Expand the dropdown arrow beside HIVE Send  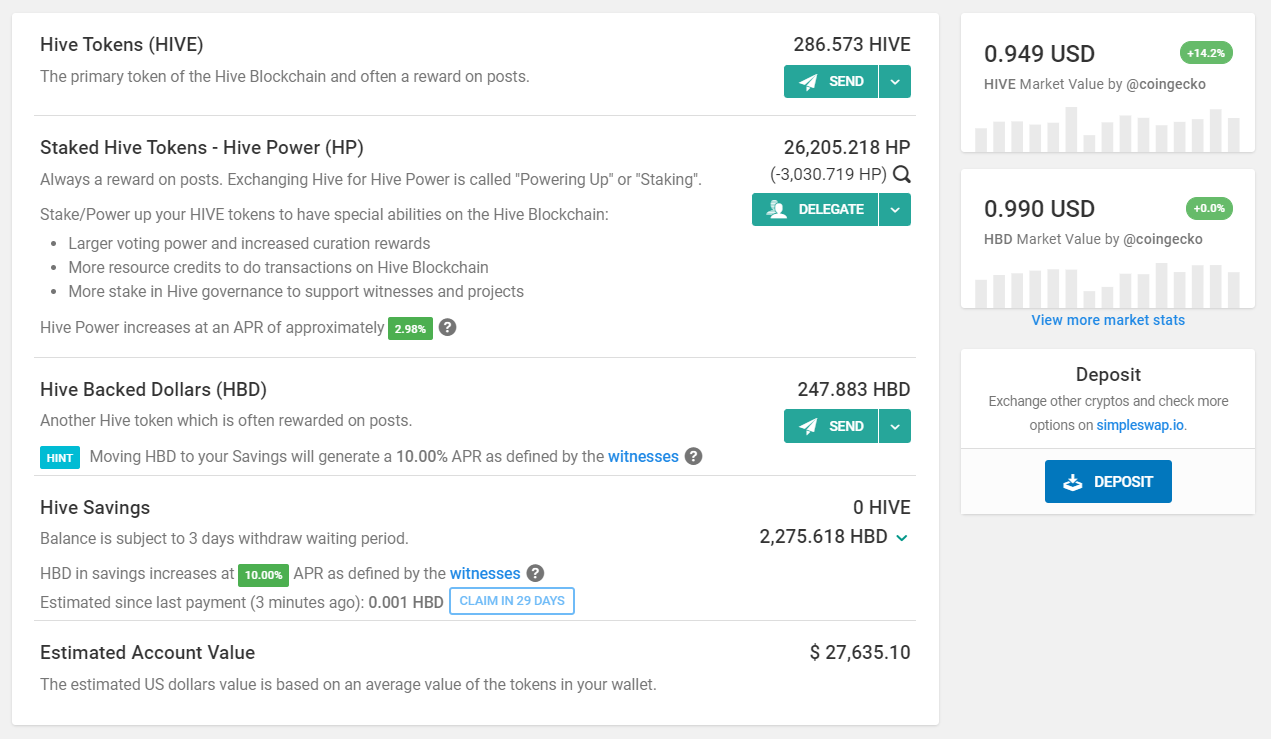coord(895,82)
